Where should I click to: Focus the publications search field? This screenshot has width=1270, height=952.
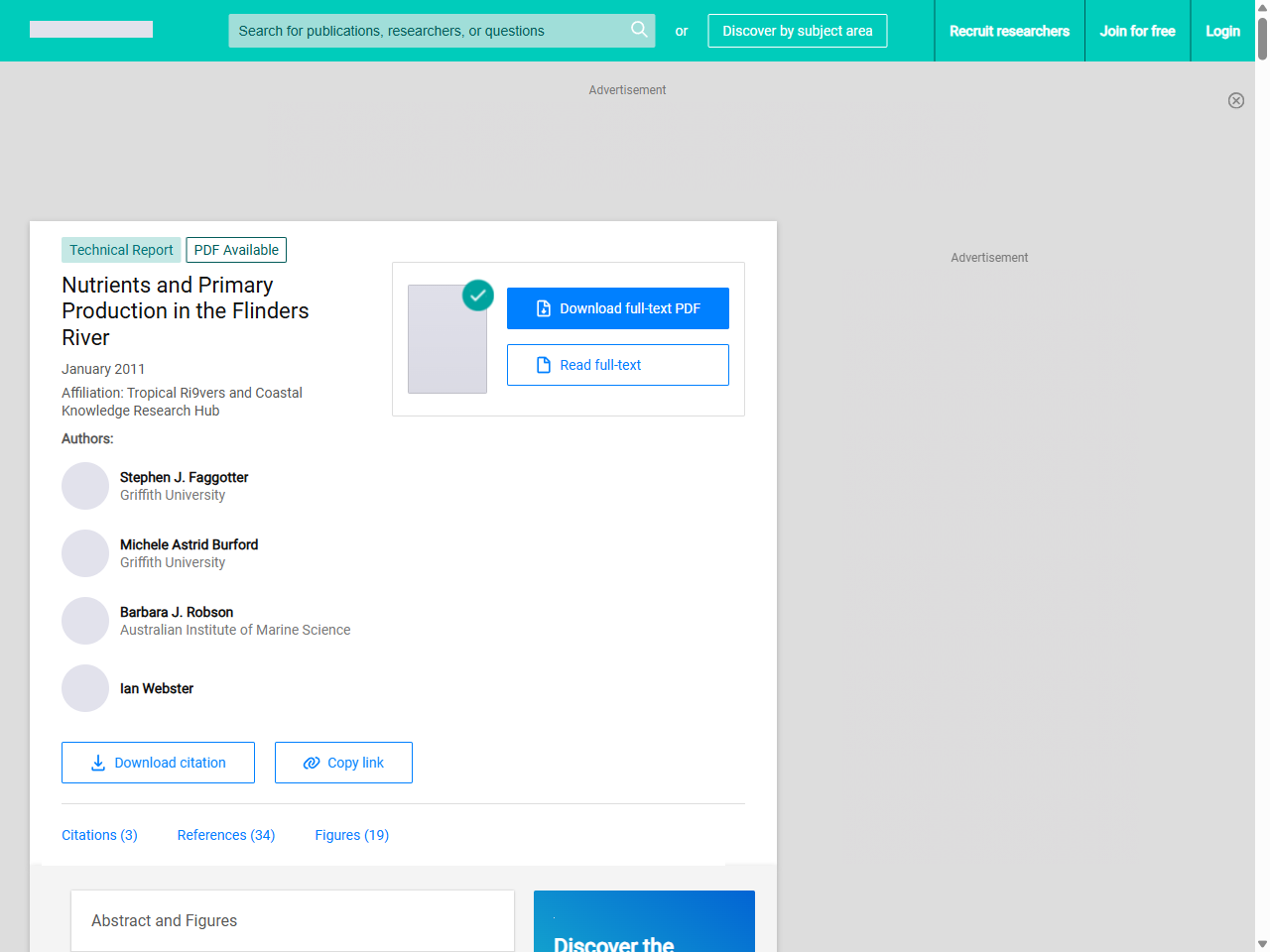[427, 31]
